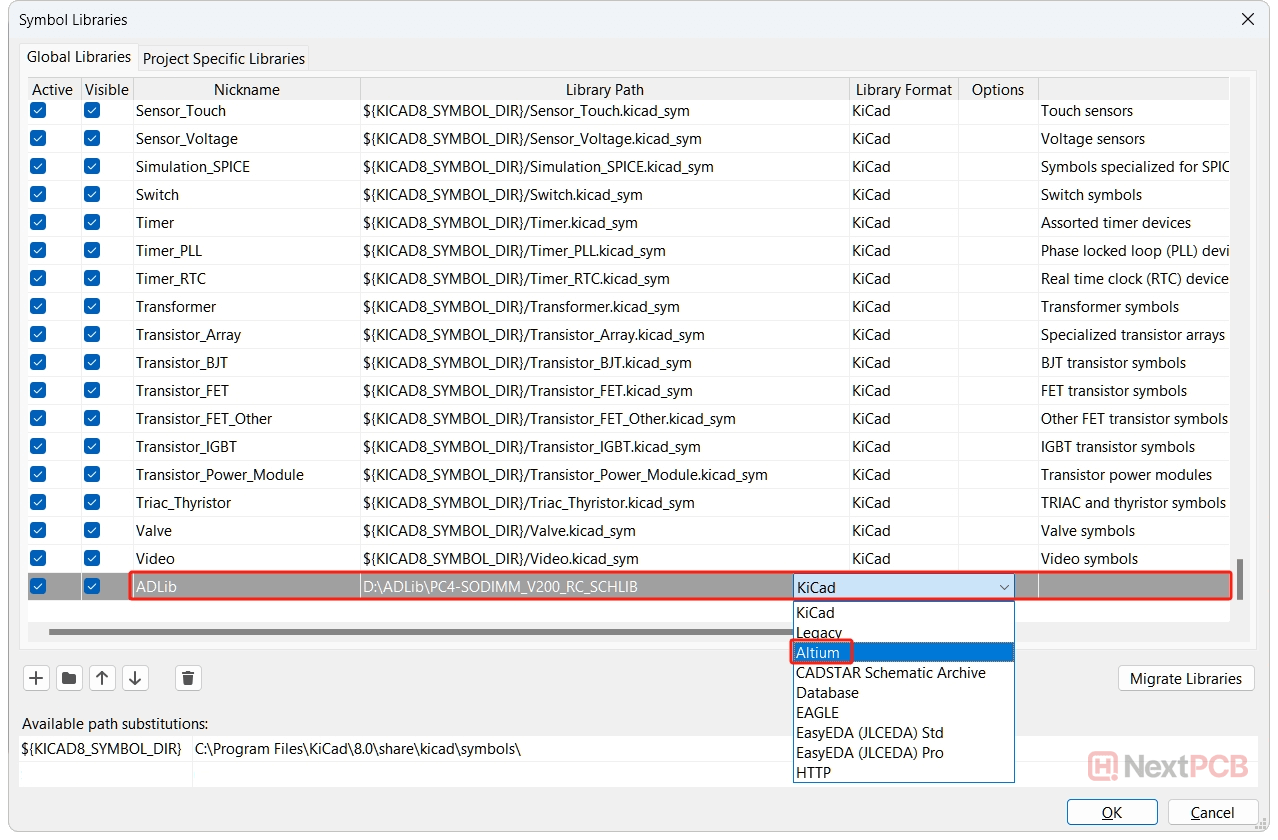Choose Altium from the format dropdown list
The image size is (1278, 840).
[818, 653]
